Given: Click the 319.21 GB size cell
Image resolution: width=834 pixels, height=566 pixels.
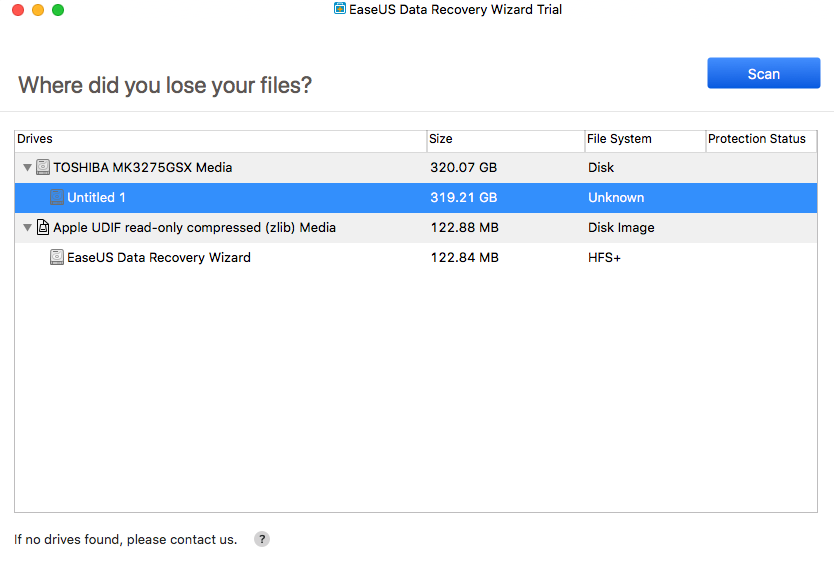Looking at the screenshot, I should click(x=463, y=198).
